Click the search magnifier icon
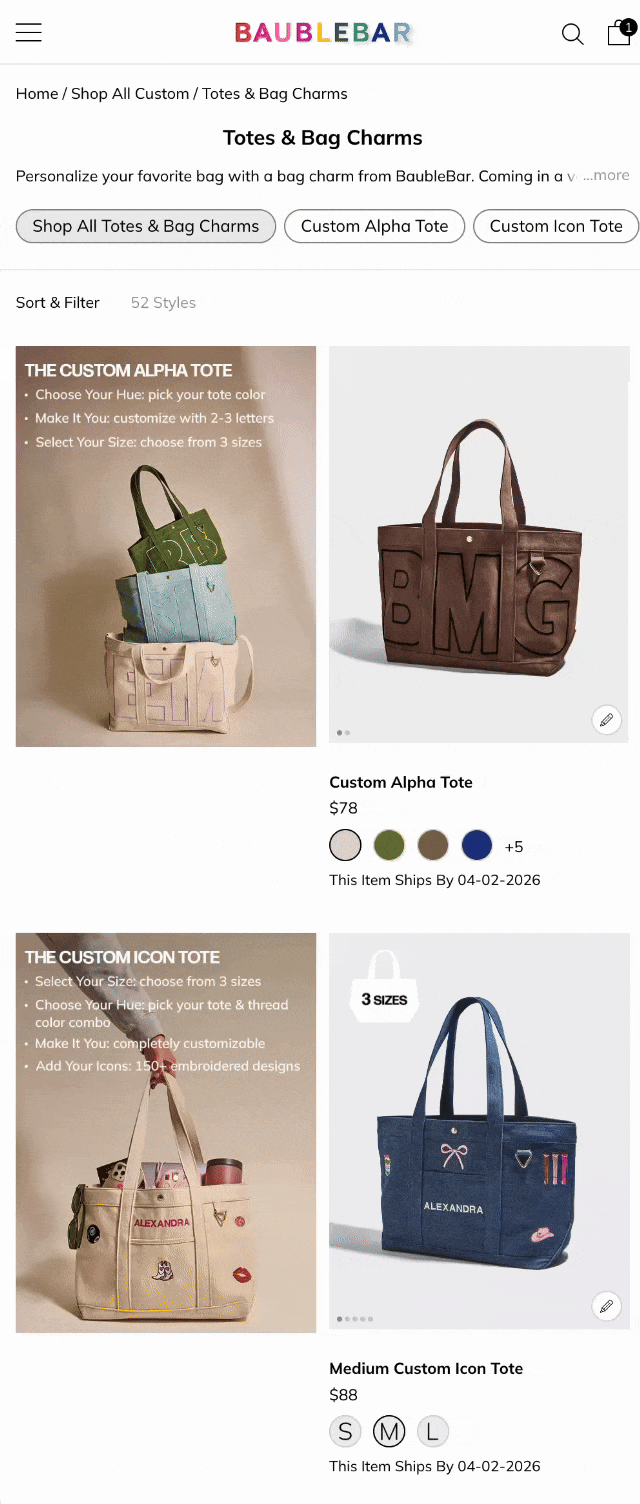Image resolution: width=640 pixels, height=1504 pixels. 572,34
